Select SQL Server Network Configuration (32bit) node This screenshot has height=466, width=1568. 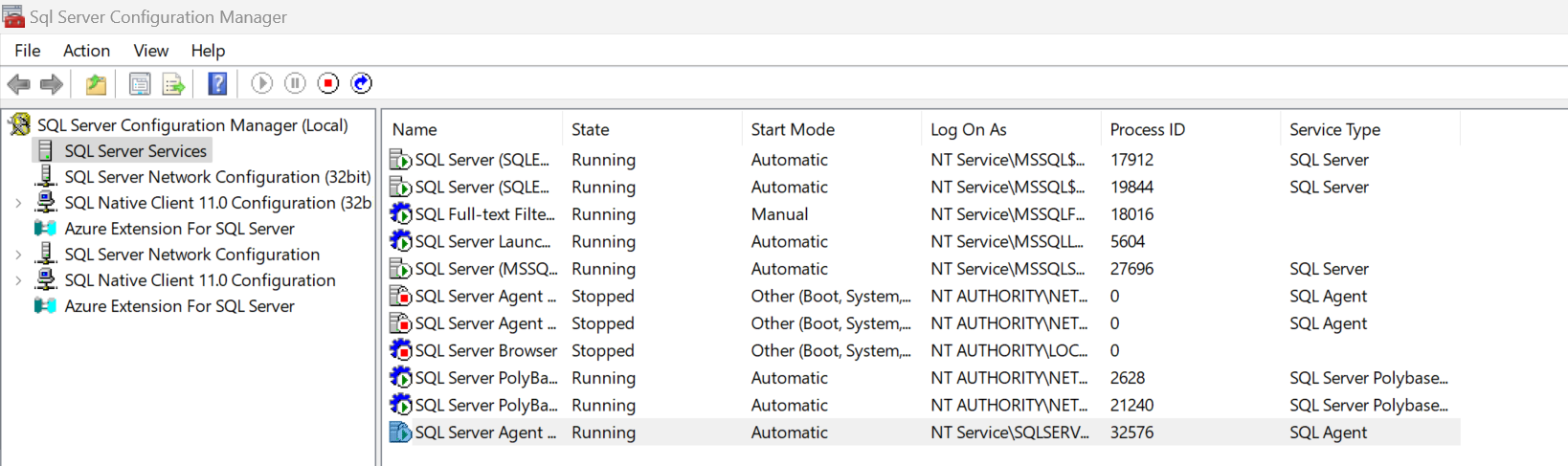[x=217, y=177]
